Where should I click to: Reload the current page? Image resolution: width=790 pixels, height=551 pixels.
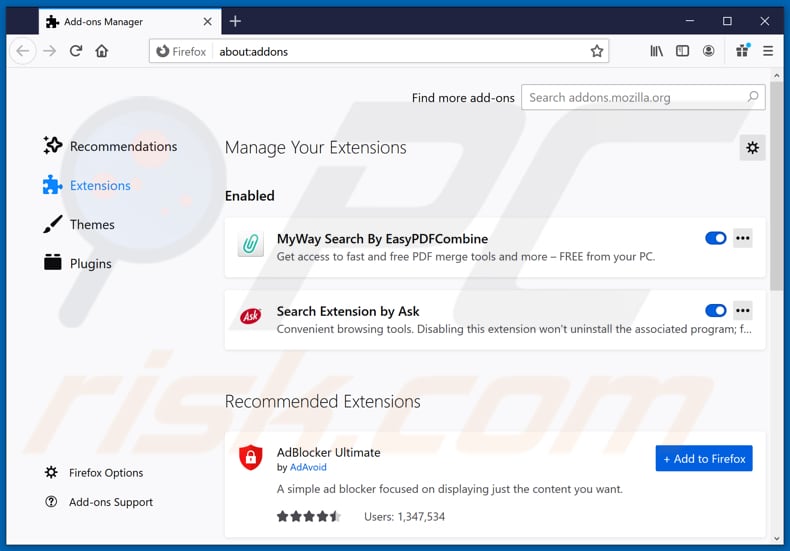76,51
